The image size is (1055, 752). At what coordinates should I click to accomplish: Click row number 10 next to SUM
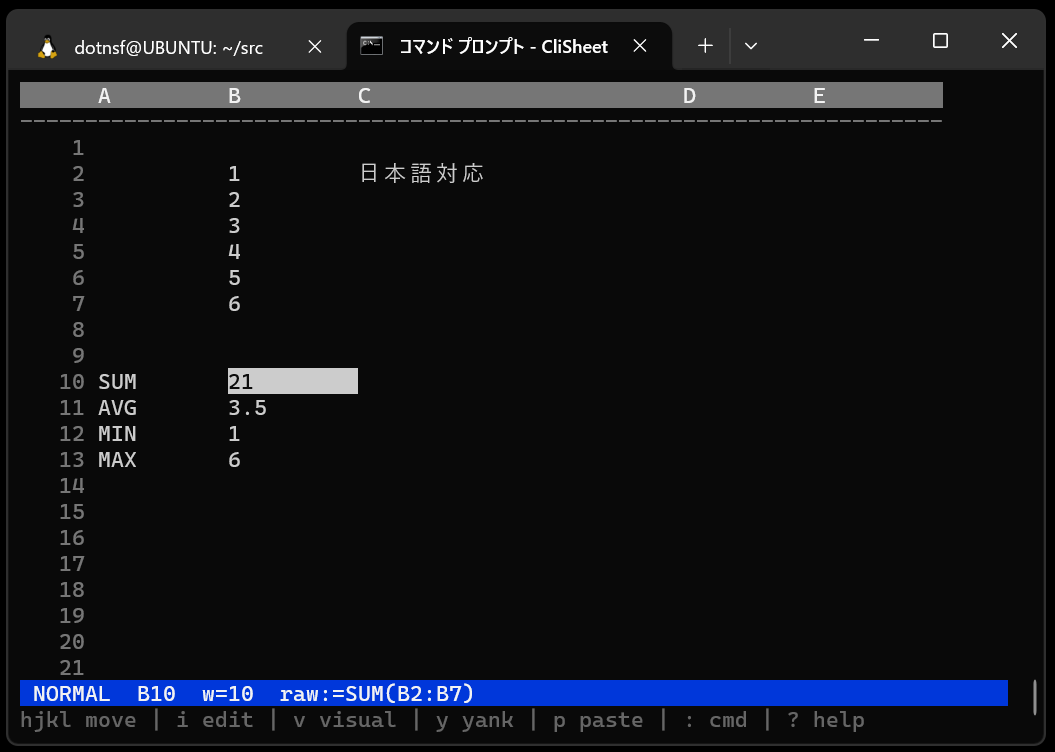(71, 381)
